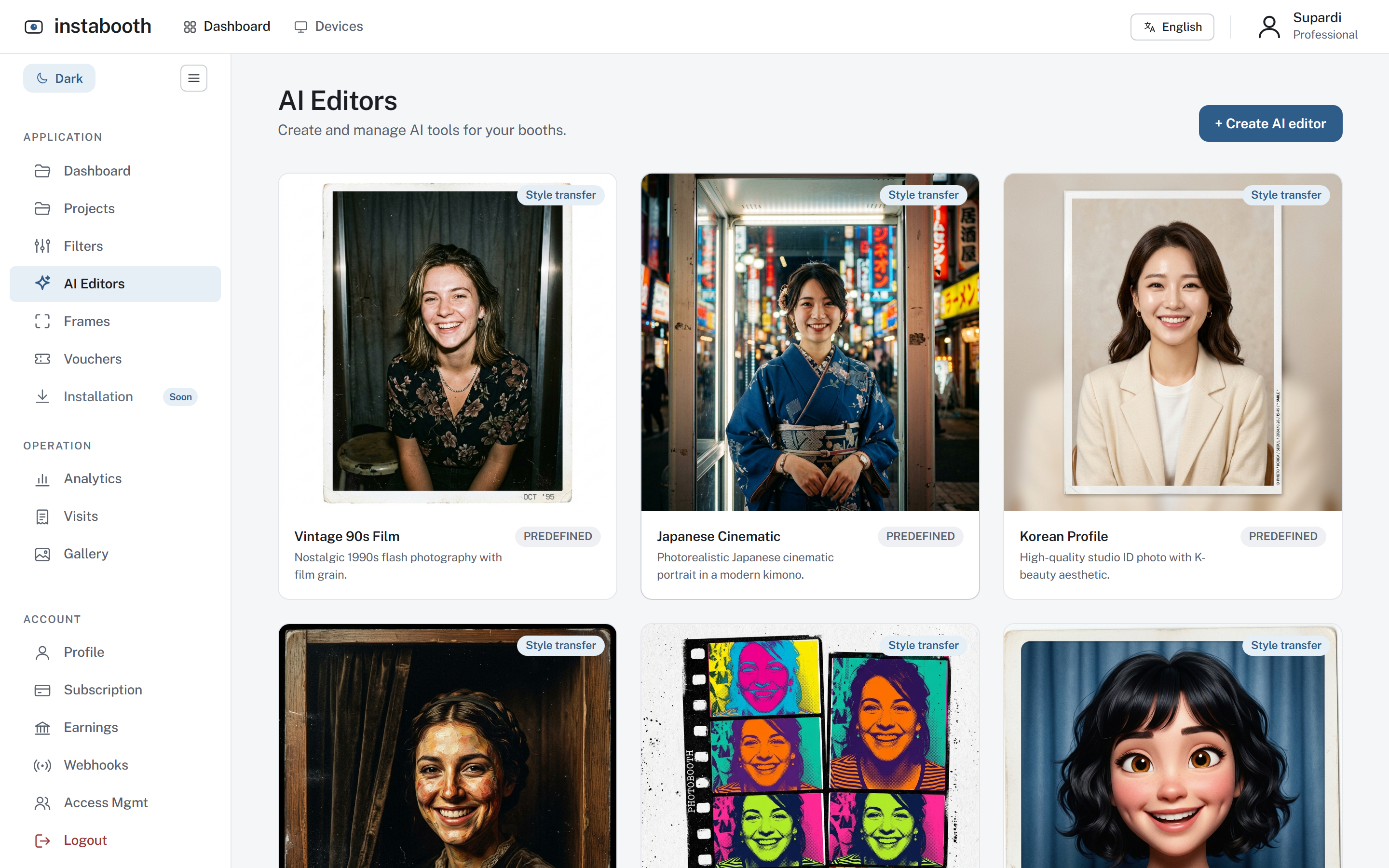The height and width of the screenshot is (868, 1389).
Task: Open Vouchers in the sidebar
Action: click(115, 359)
